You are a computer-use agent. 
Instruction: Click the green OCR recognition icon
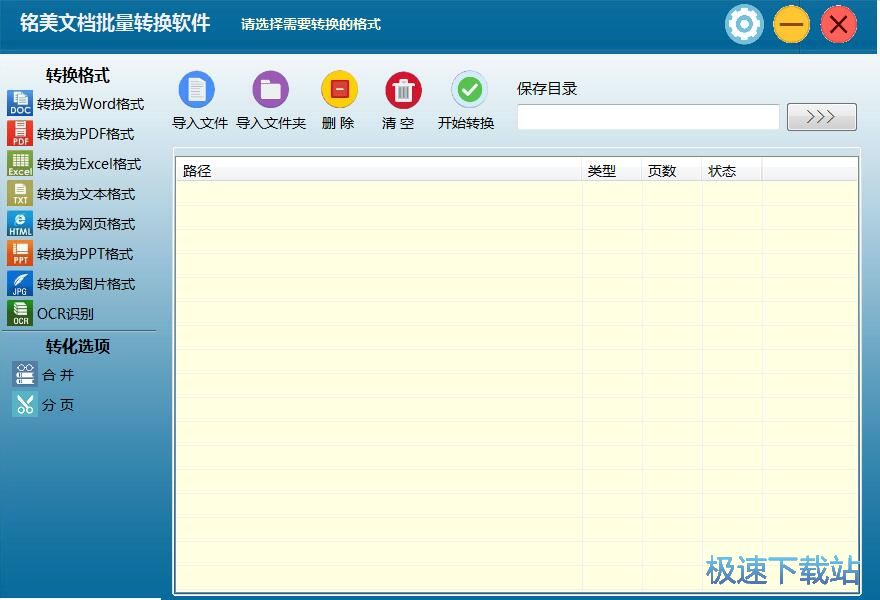[20, 313]
